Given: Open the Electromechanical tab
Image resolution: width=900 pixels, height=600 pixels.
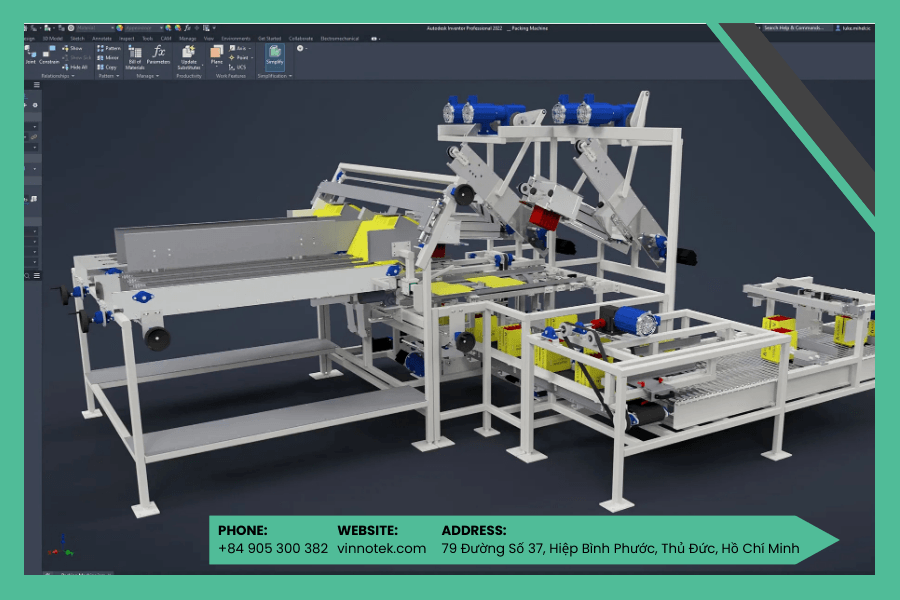Looking at the screenshot, I should 339,38.
